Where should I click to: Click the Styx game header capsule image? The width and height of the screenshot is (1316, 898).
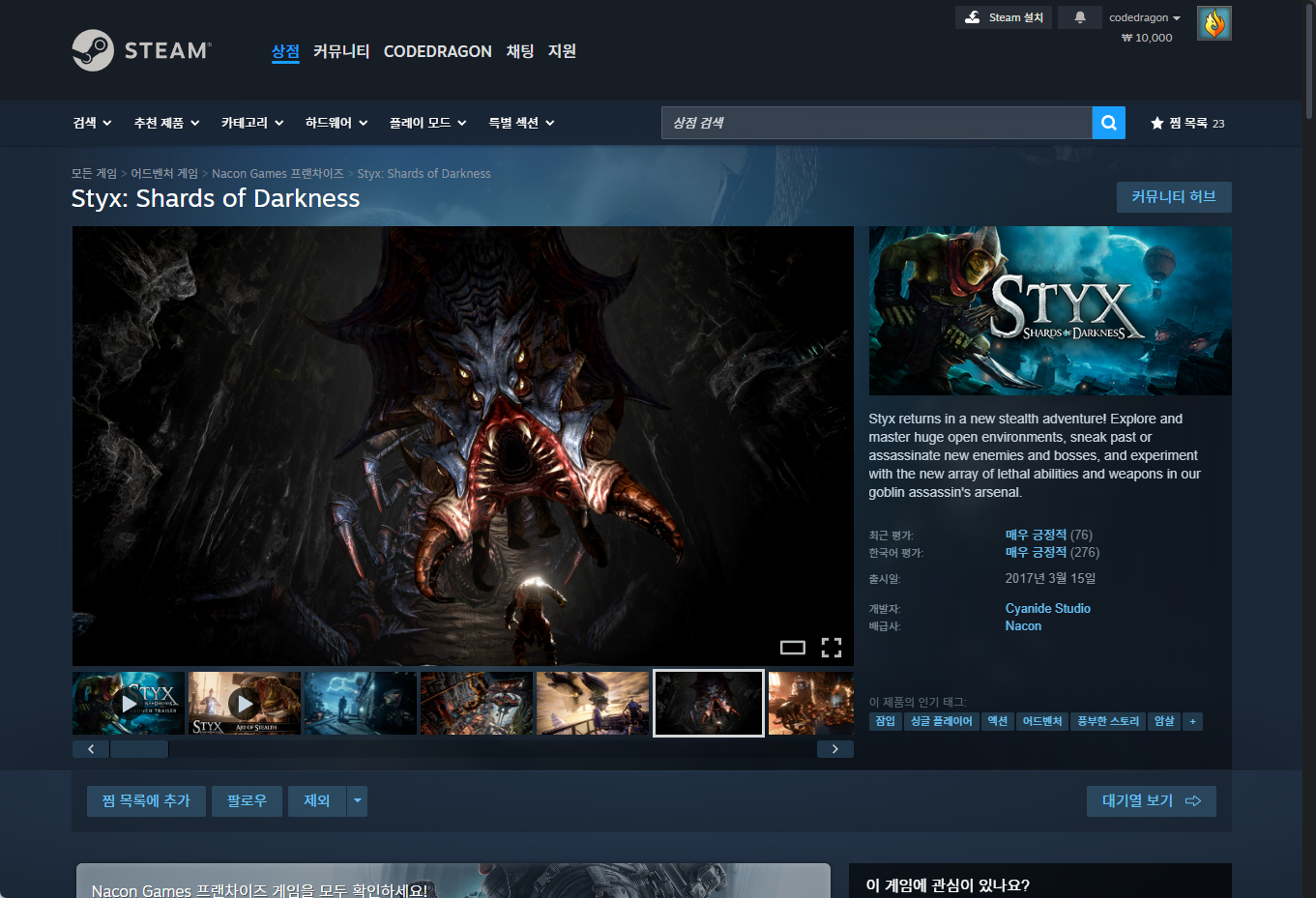pos(1050,310)
